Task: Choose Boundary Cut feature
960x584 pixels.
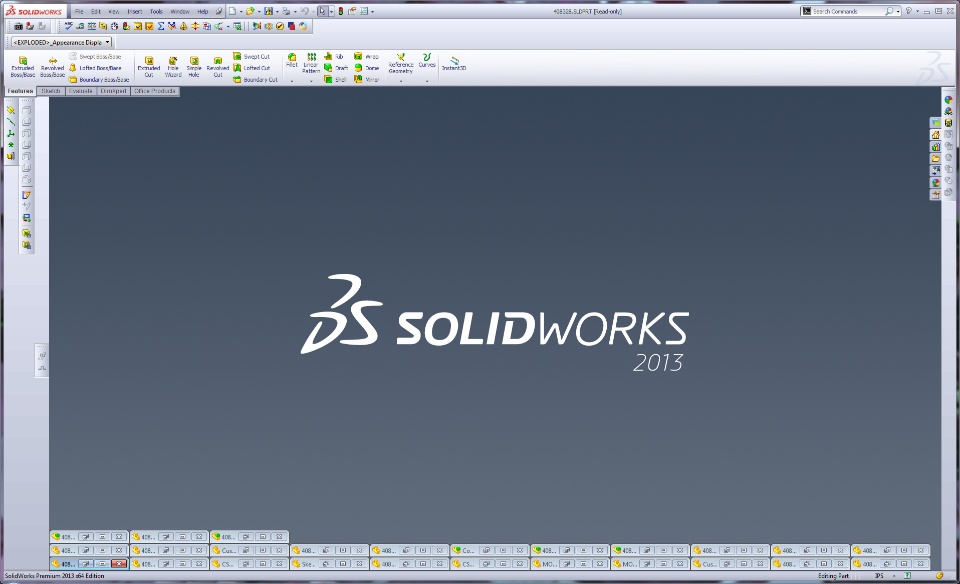Action: click(255, 80)
